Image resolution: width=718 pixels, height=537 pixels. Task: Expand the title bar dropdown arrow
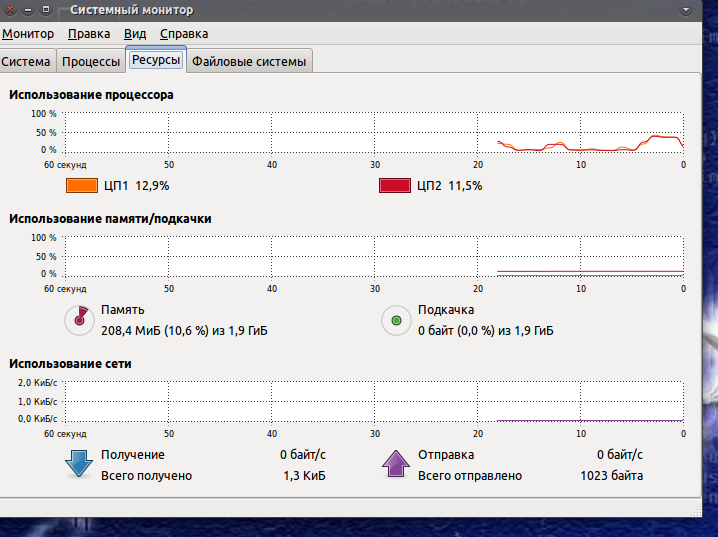(x=686, y=10)
